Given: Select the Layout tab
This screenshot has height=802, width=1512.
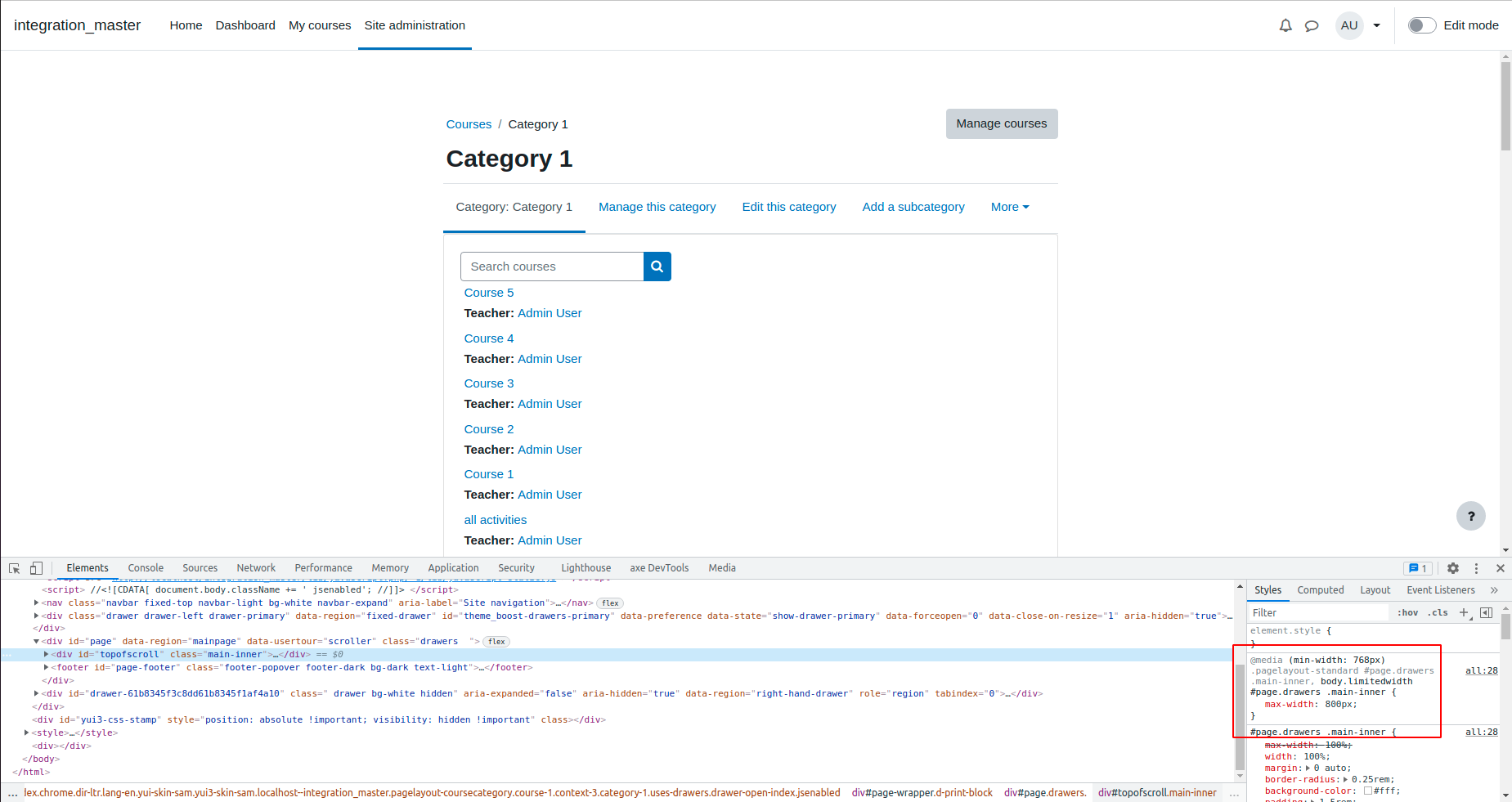Looking at the screenshot, I should tap(1375, 590).
